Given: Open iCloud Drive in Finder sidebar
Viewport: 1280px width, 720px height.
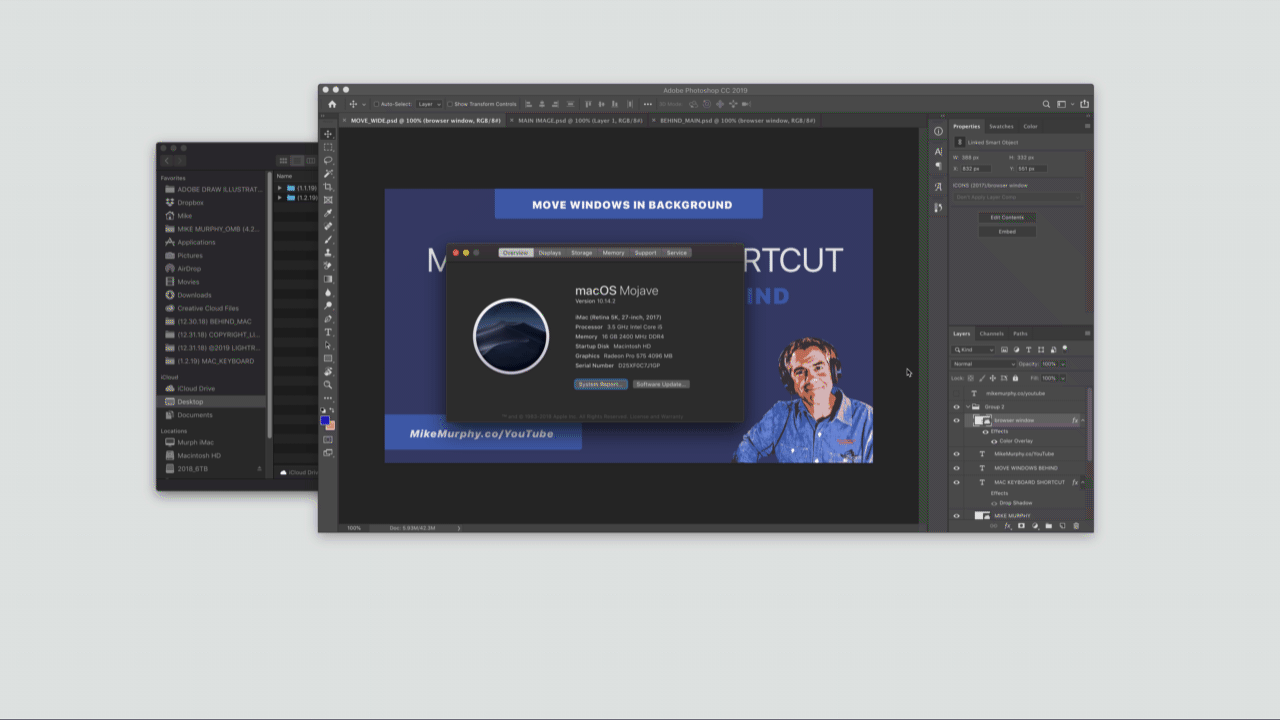Looking at the screenshot, I should 196,388.
